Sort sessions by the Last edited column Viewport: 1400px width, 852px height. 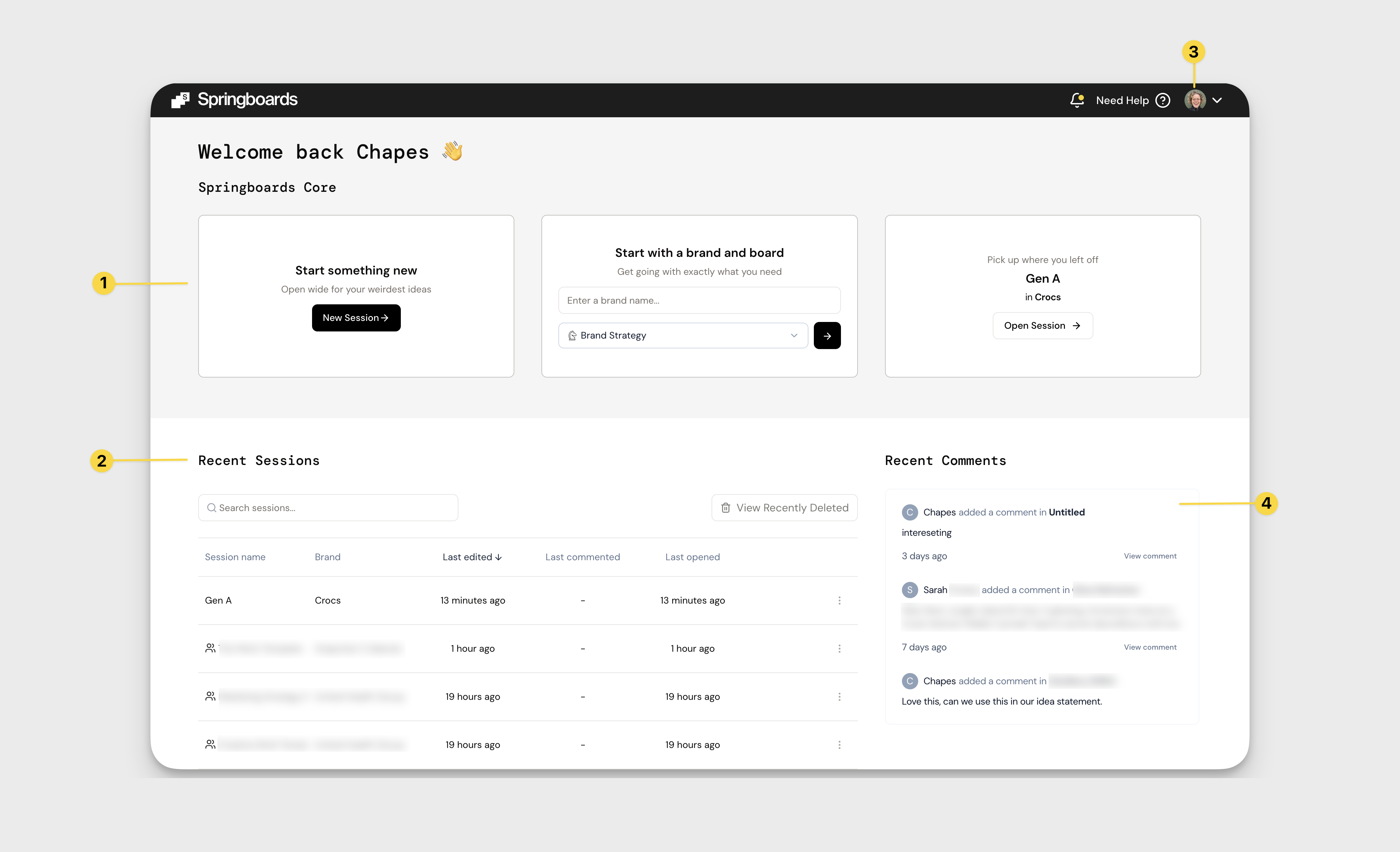472,557
